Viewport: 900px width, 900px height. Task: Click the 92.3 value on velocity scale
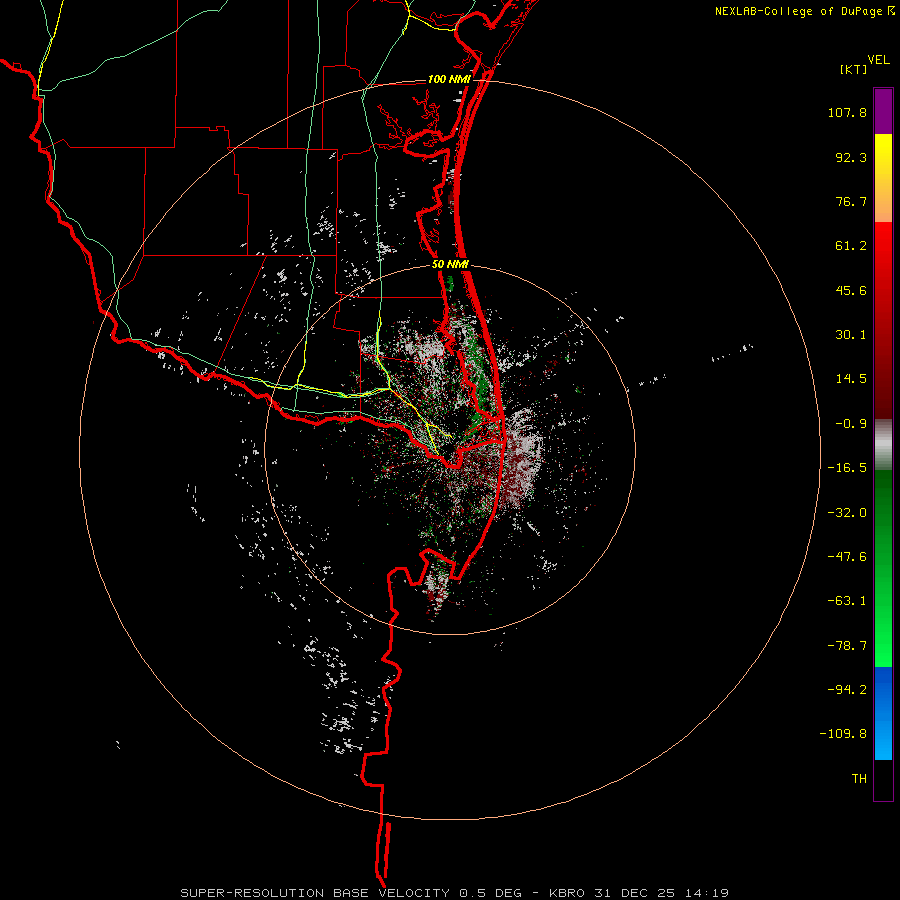tap(851, 157)
